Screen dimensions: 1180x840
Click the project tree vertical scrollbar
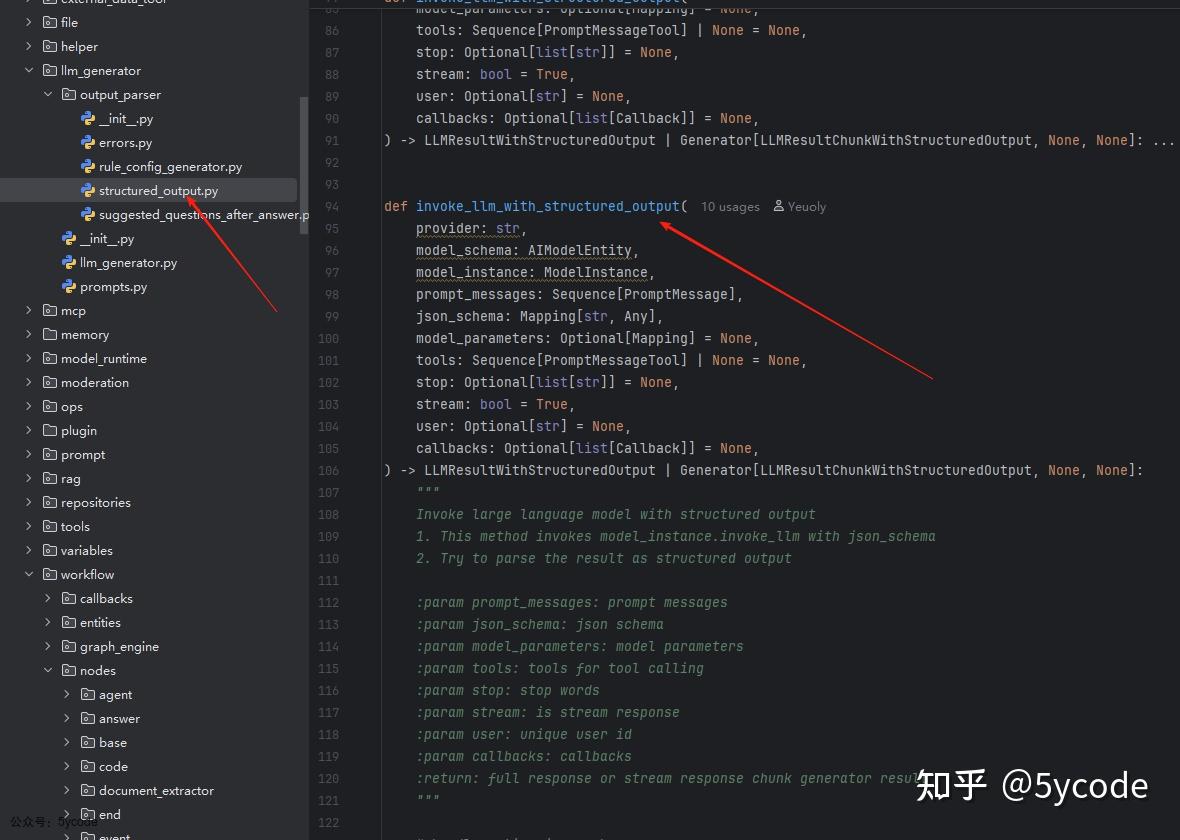[304, 166]
